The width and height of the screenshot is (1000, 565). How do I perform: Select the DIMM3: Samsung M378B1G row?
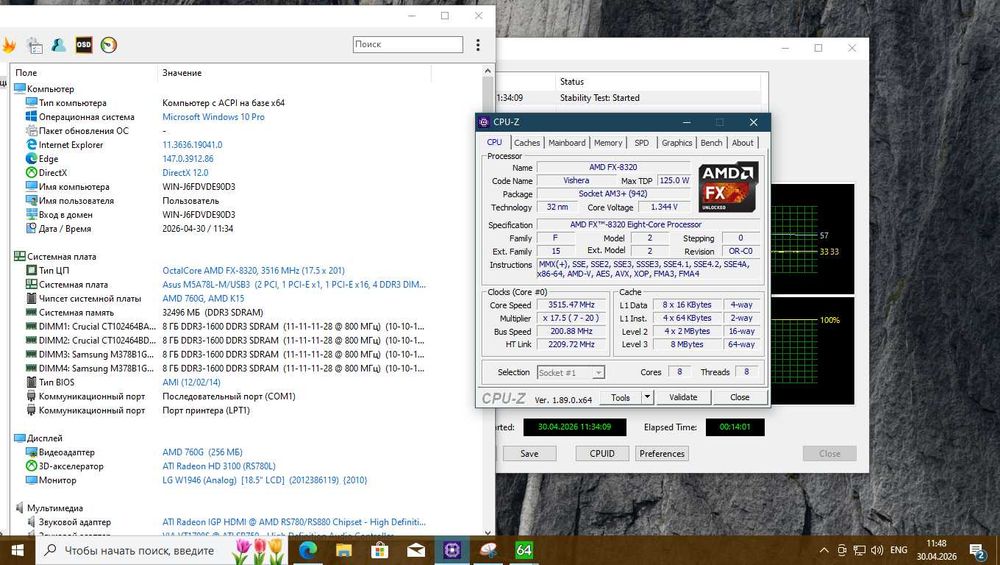226,355
